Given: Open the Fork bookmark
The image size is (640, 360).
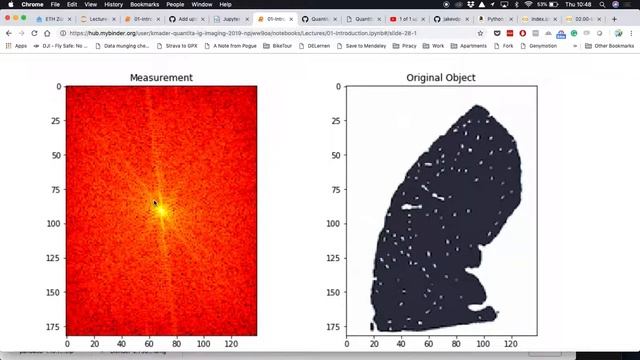Looking at the screenshot, I should click(x=503, y=46).
